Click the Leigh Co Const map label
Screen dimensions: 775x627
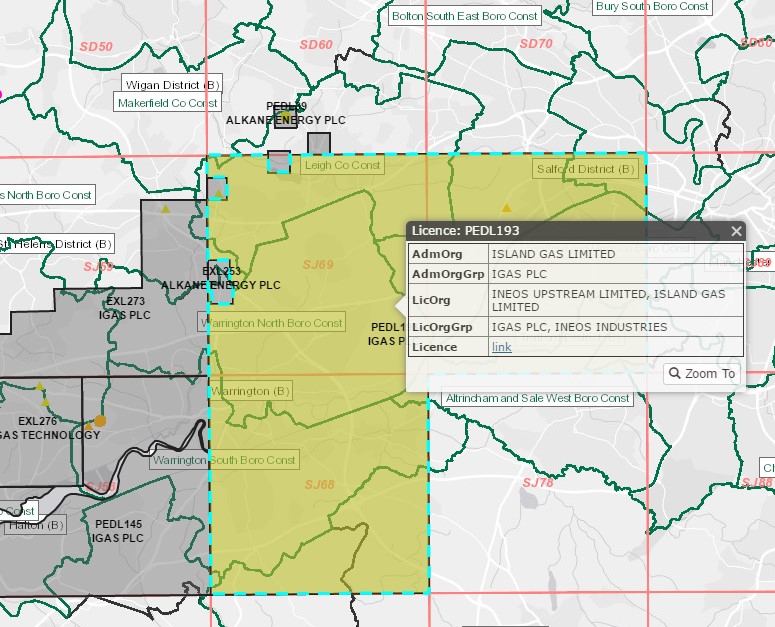click(342, 165)
